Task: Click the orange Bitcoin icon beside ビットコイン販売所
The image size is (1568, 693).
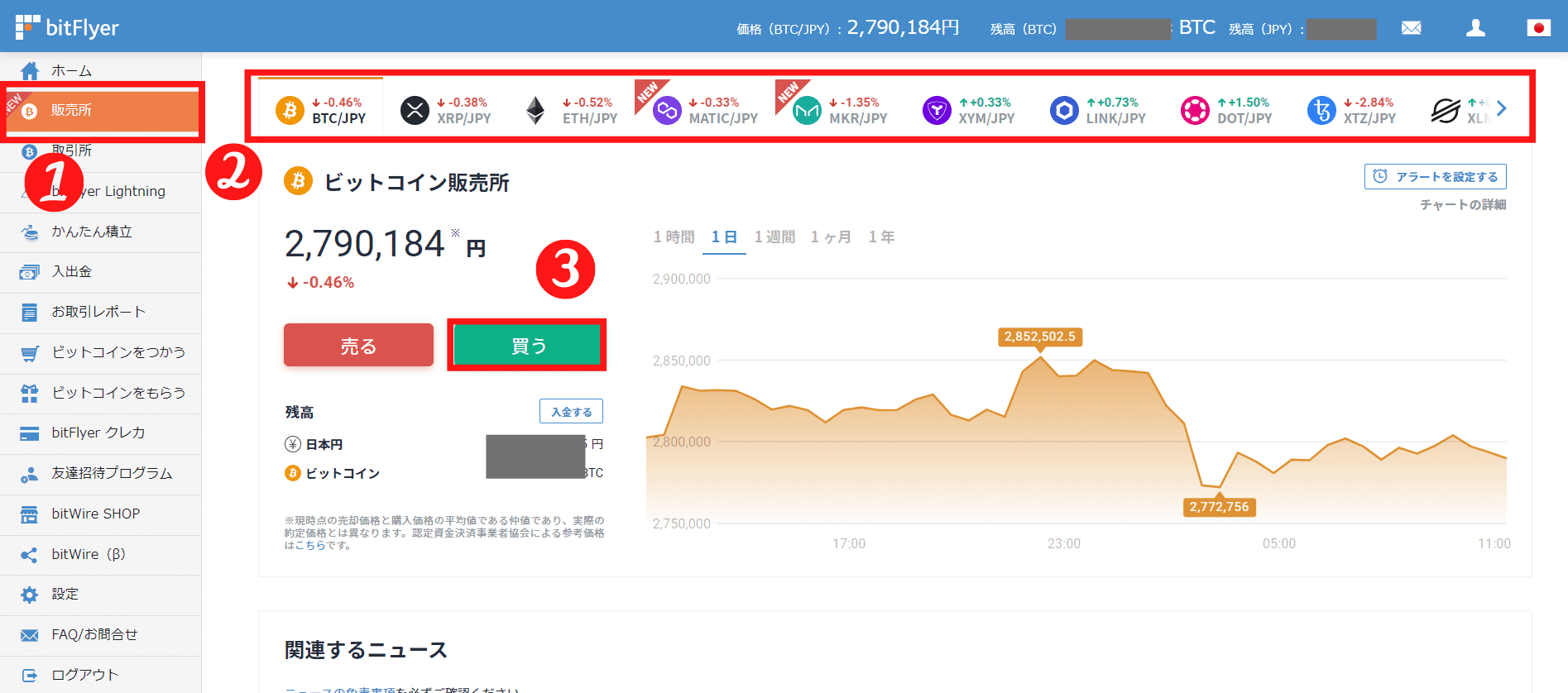Action: pyautogui.click(x=298, y=181)
